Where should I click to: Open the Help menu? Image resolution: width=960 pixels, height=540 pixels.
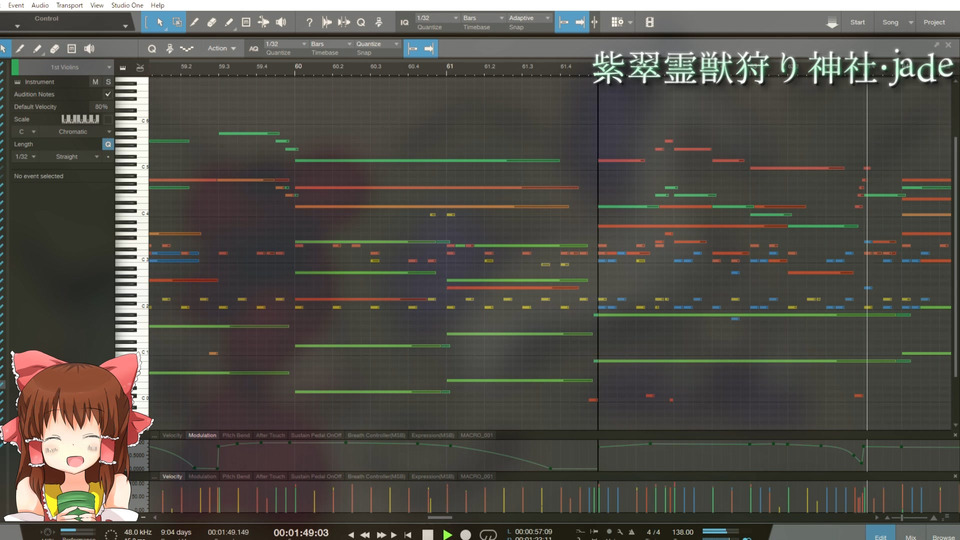coord(157,5)
